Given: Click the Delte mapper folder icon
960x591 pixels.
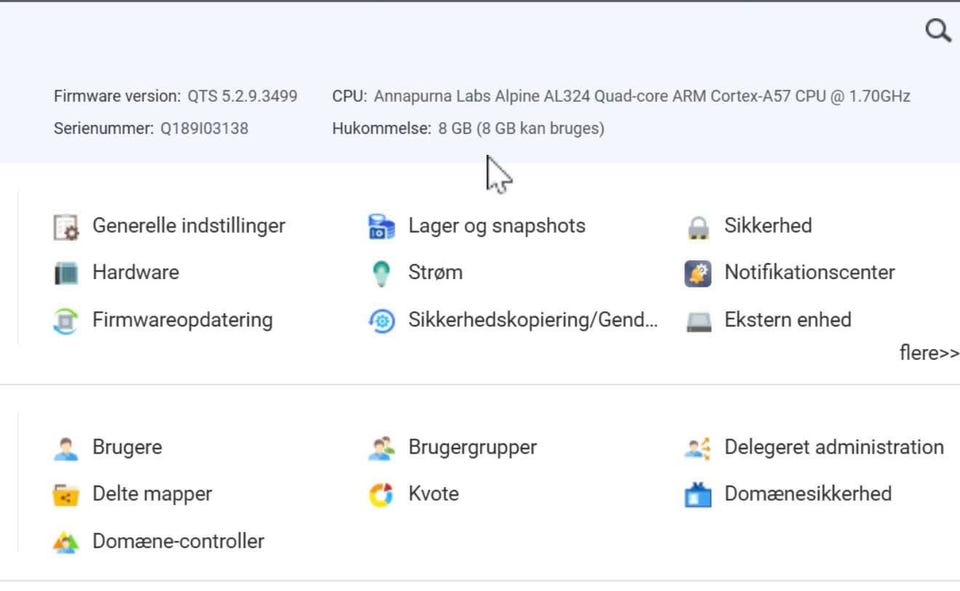Looking at the screenshot, I should (66, 495).
